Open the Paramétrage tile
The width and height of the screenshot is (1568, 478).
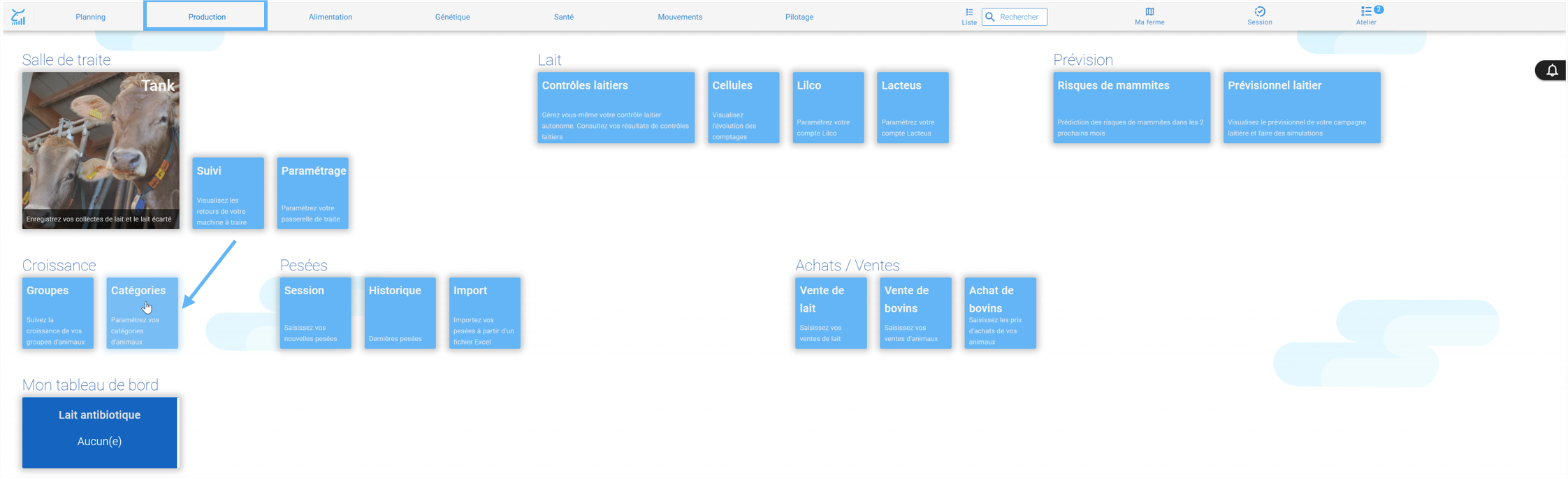tap(313, 193)
